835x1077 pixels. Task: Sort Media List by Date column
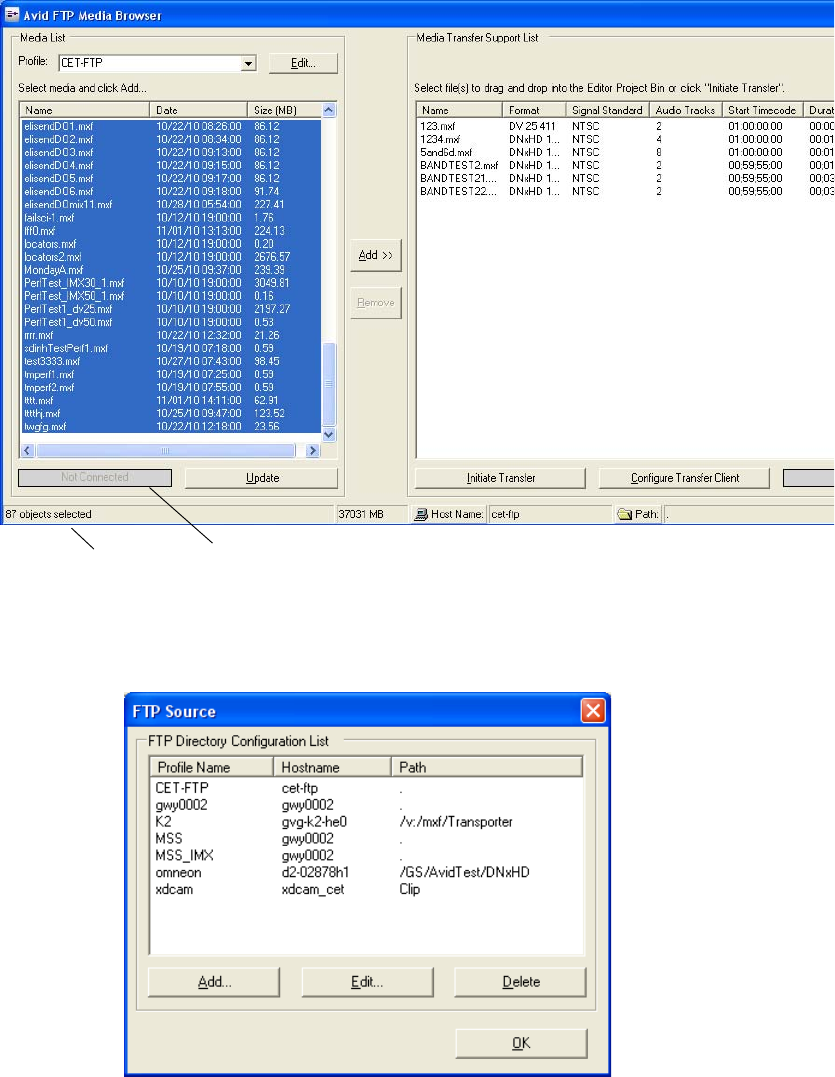(x=198, y=110)
